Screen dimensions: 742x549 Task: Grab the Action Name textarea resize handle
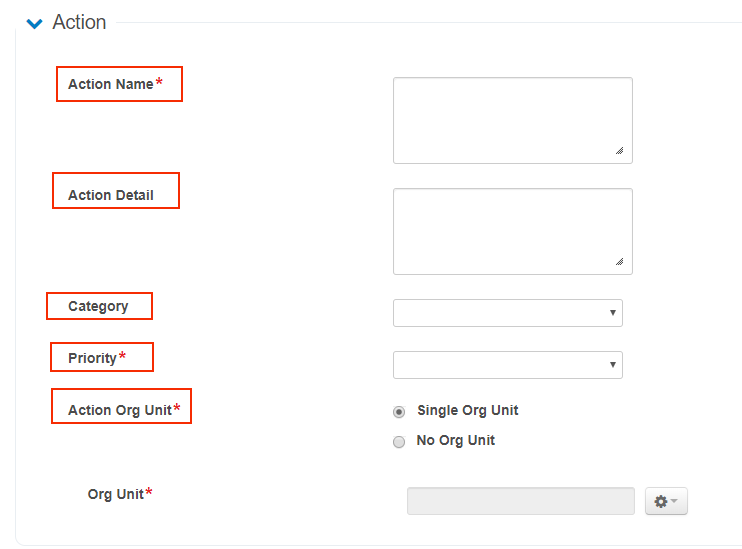(619, 151)
